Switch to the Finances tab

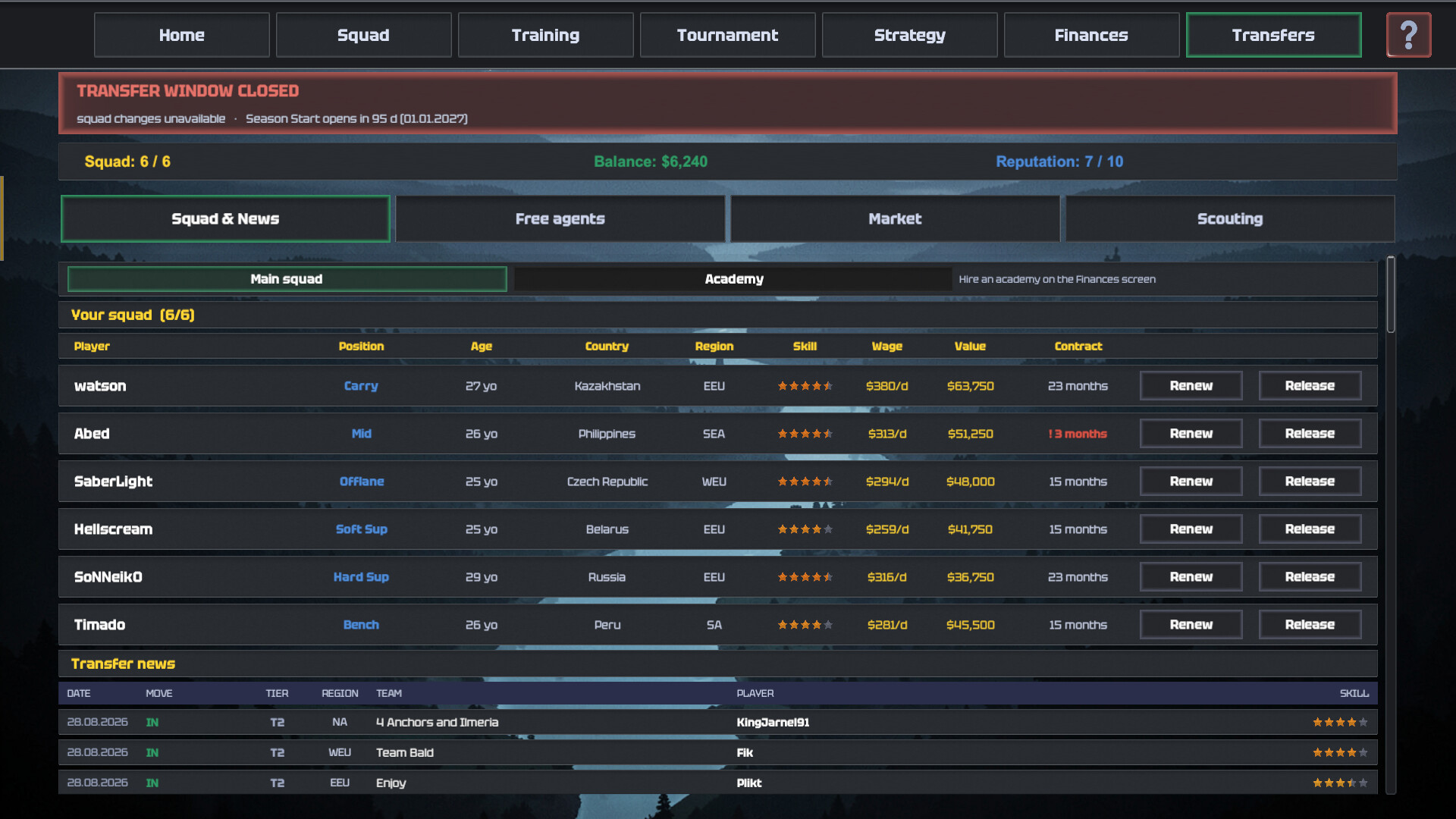(x=1092, y=35)
